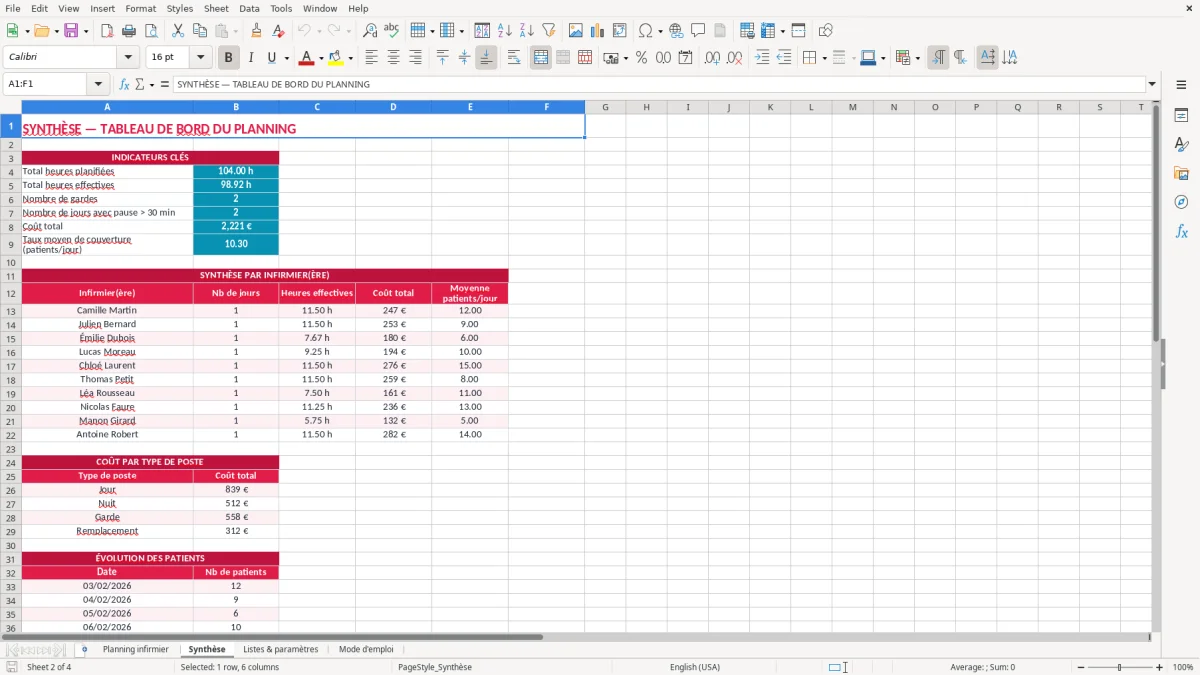The image size is (1200, 675).
Task: Open font color dropdown arrow
Action: point(321,58)
